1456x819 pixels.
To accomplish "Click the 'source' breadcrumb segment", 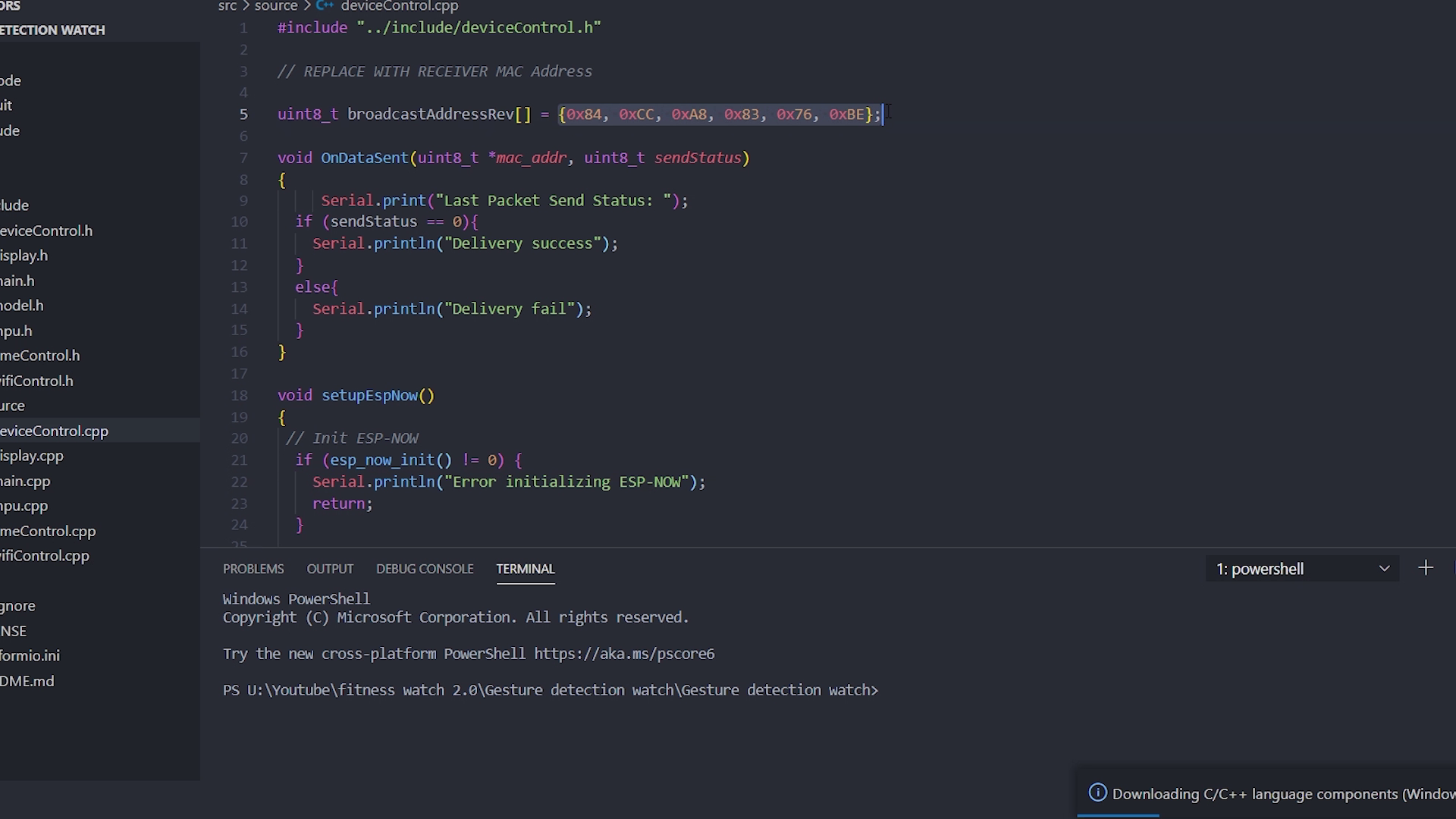I will click(x=276, y=6).
